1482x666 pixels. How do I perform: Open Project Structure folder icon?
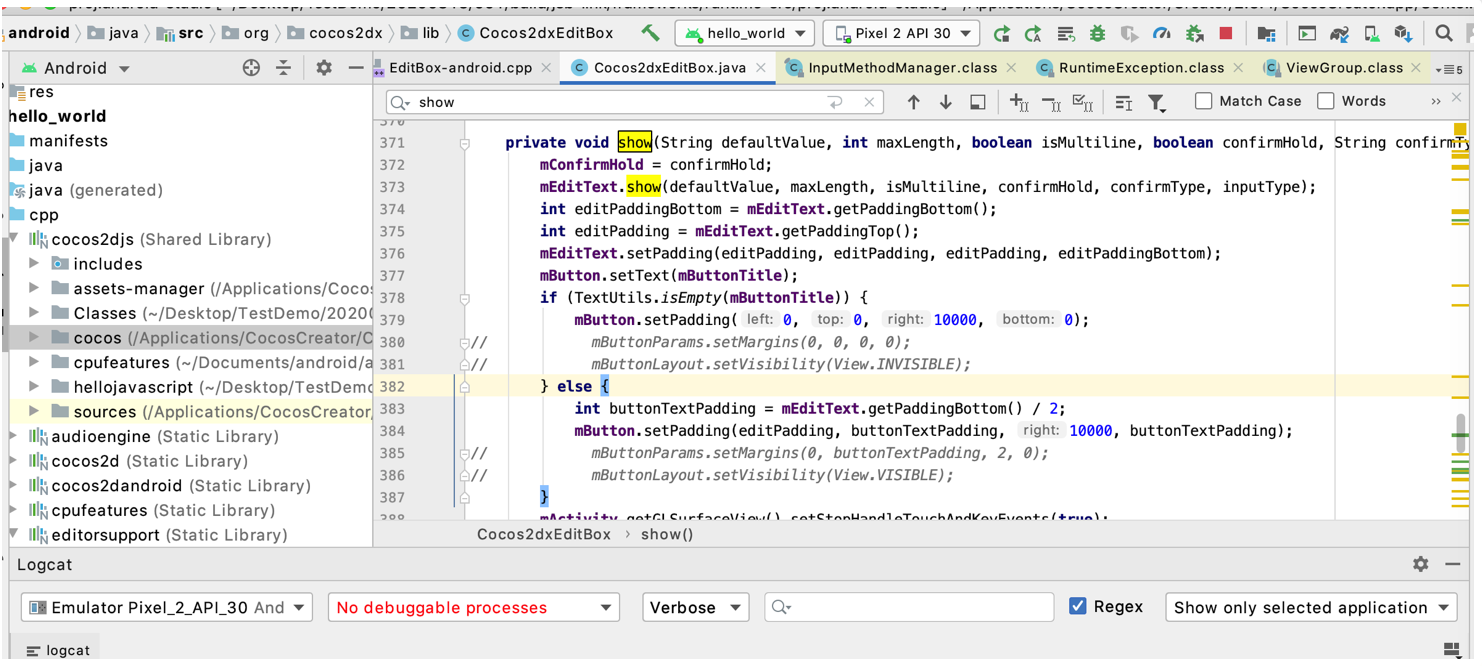tap(1266, 33)
